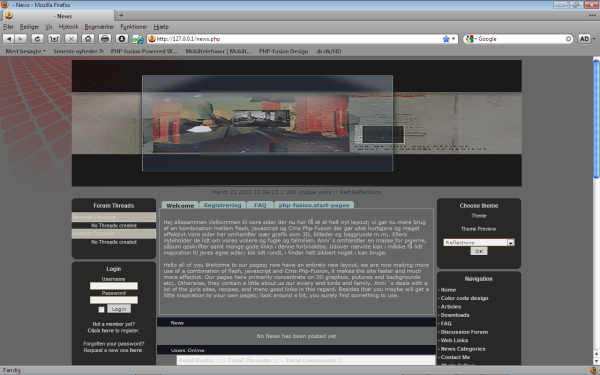600x375 pixels.
Task: Open the Bogmærker menu
Action: pyautogui.click(x=99, y=26)
